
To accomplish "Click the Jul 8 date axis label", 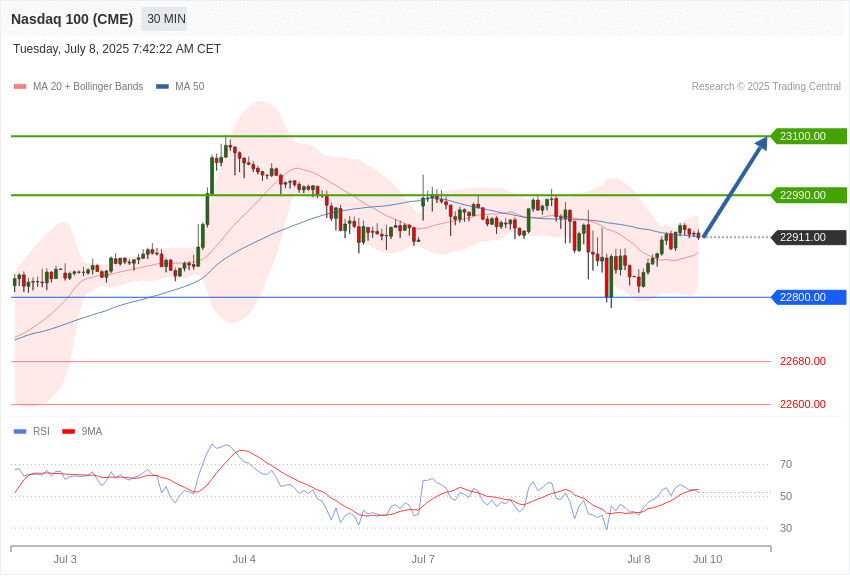I will click(x=639, y=559).
